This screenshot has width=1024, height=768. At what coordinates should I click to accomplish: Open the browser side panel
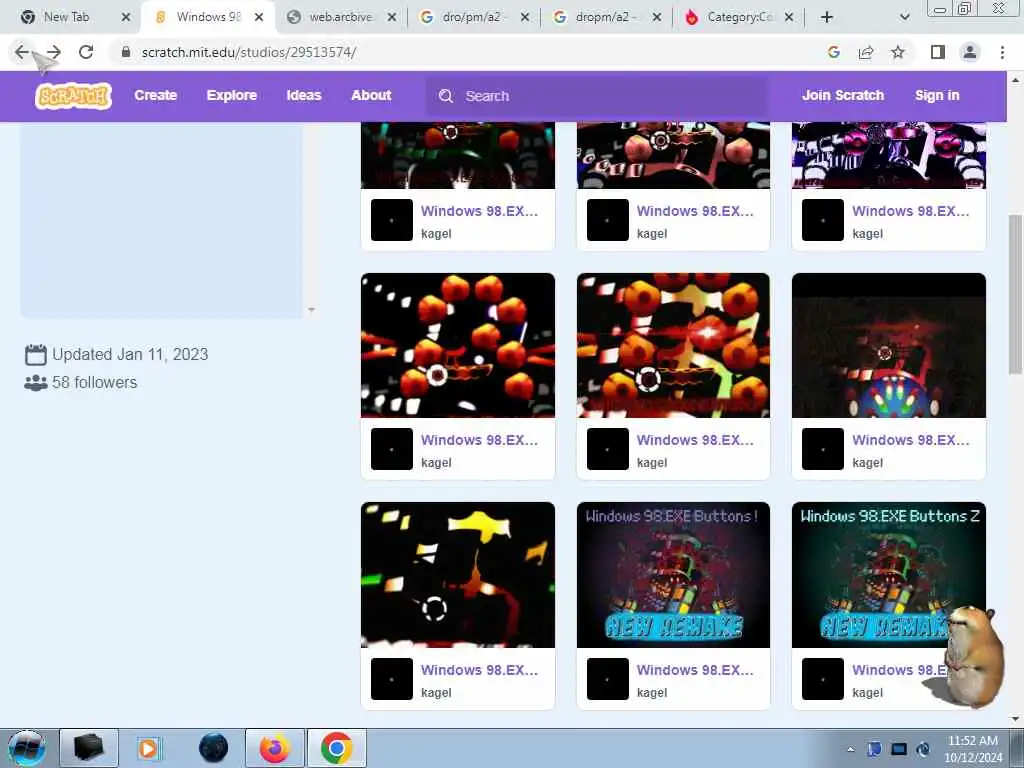[x=938, y=52]
